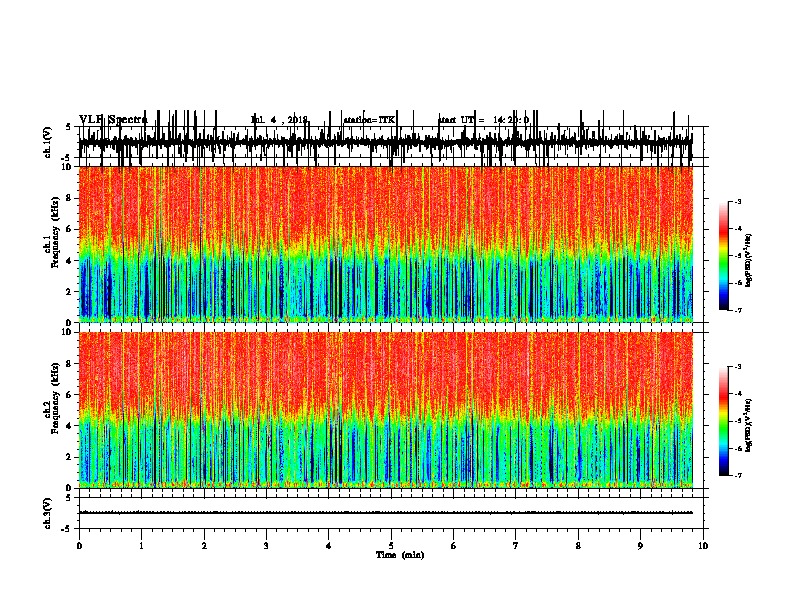Click the "-3" top value on ch.2 color bar
Screen dimensions: 792x612
737,367
